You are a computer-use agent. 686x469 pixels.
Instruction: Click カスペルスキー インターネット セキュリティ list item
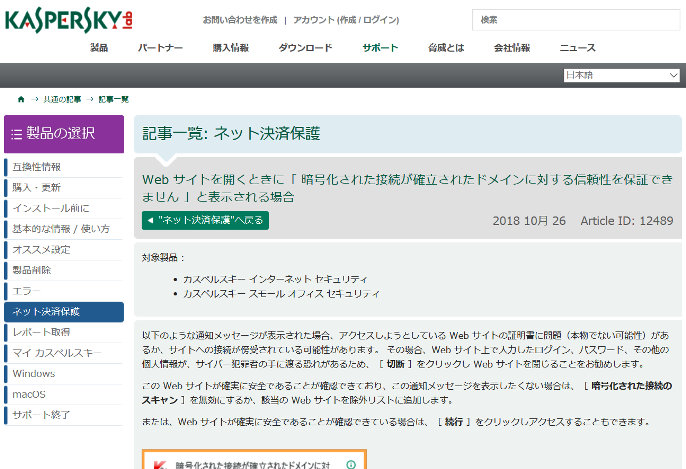(275, 279)
